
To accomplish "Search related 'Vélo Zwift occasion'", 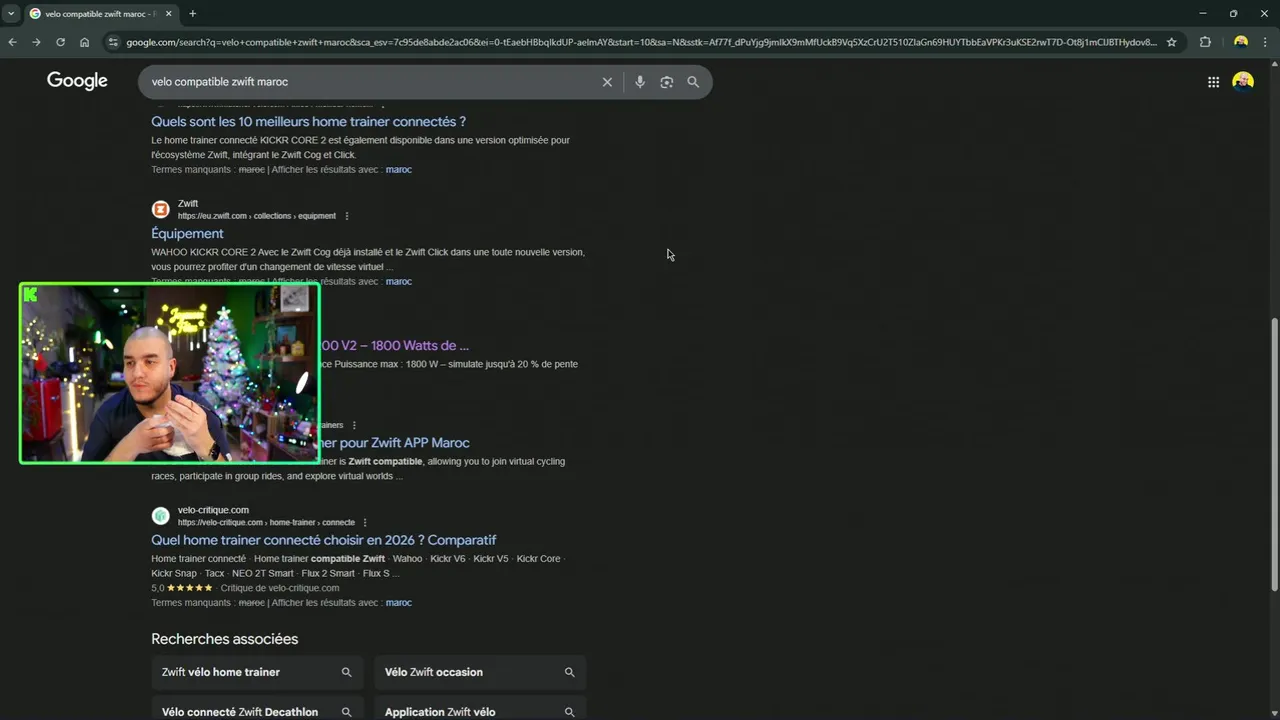I will coord(480,672).
